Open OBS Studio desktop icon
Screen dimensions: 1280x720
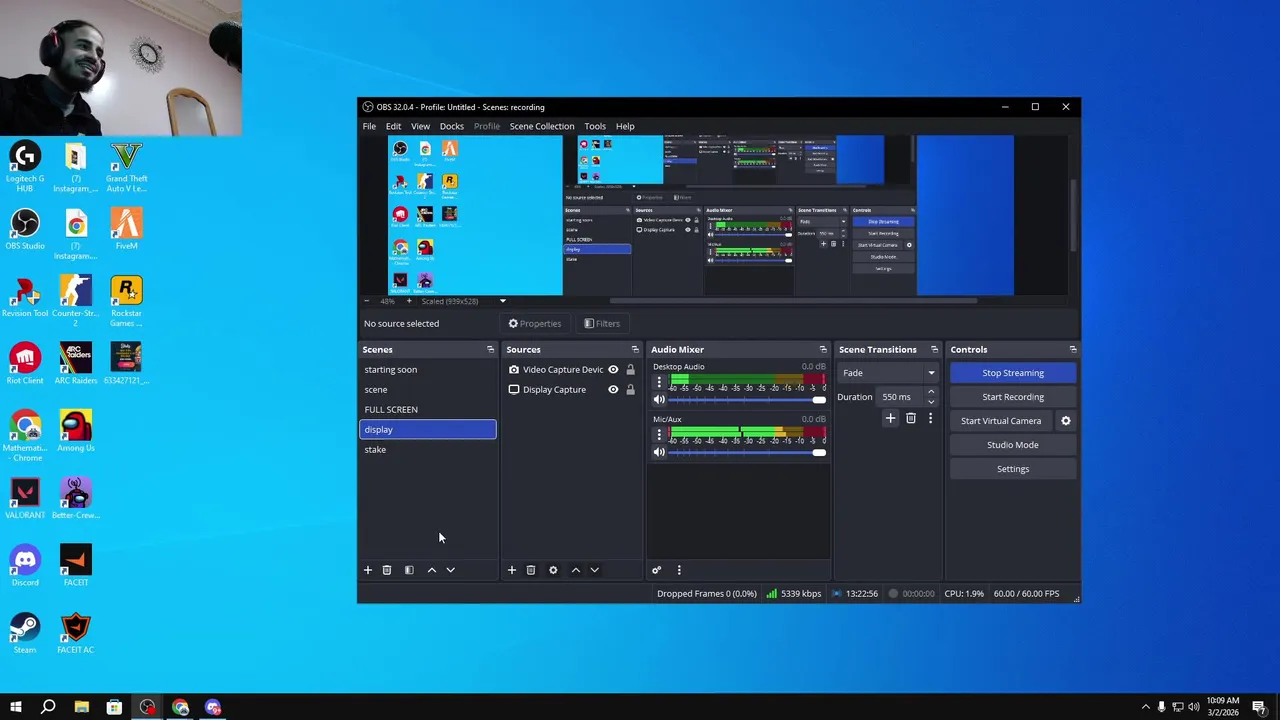click(x=25, y=229)
